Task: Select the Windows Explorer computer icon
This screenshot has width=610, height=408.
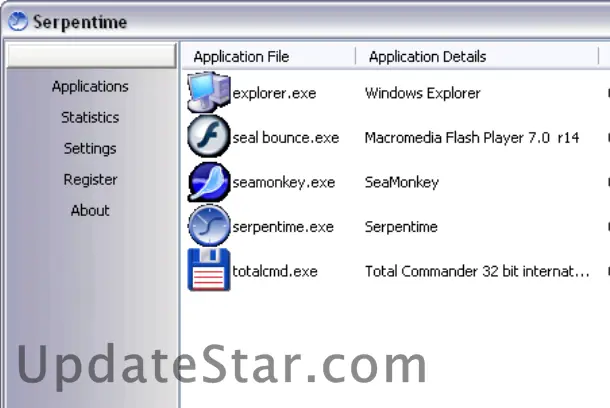Action: (x=209, y=93)
